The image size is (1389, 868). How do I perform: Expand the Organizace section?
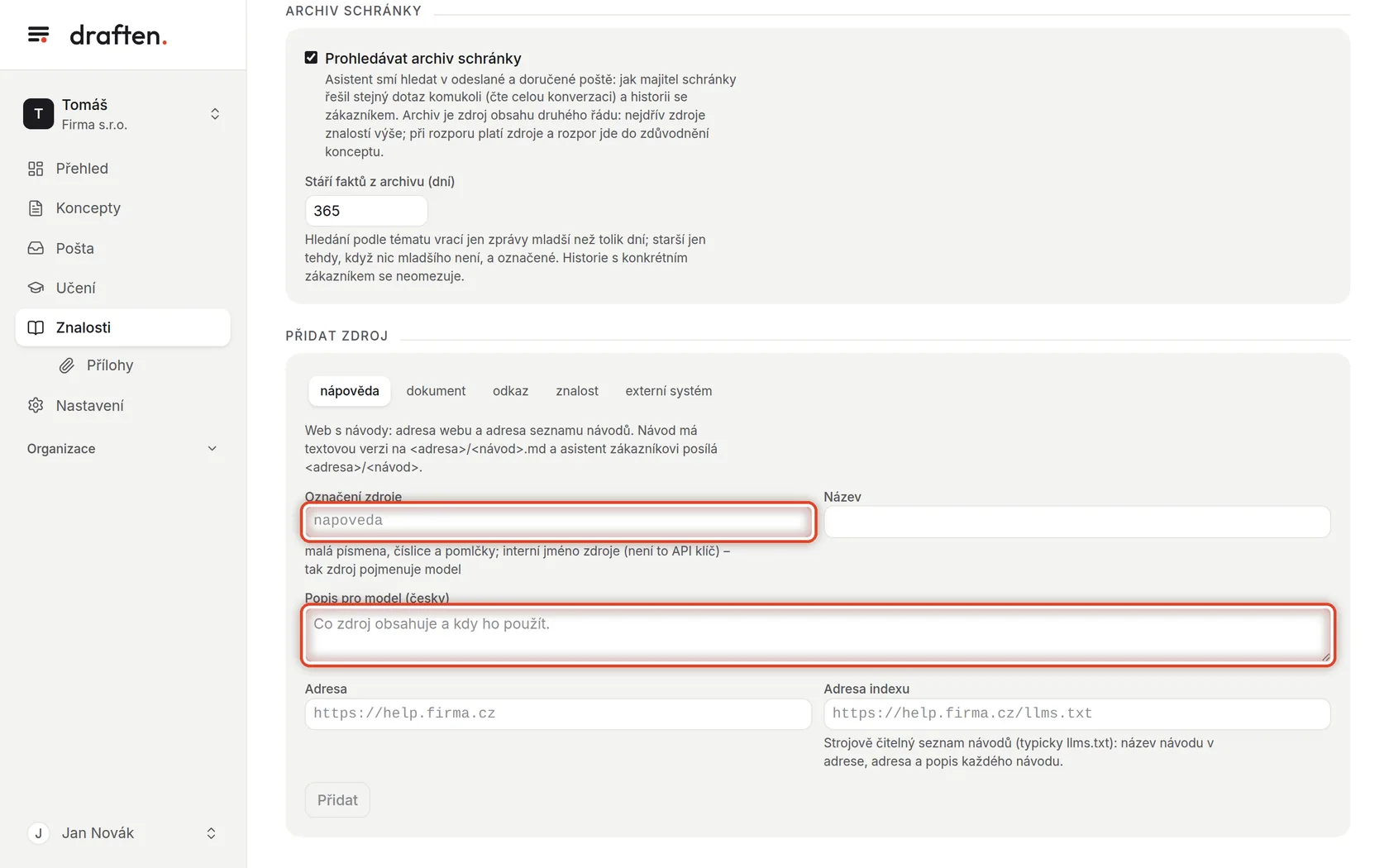tap(122, 448)
